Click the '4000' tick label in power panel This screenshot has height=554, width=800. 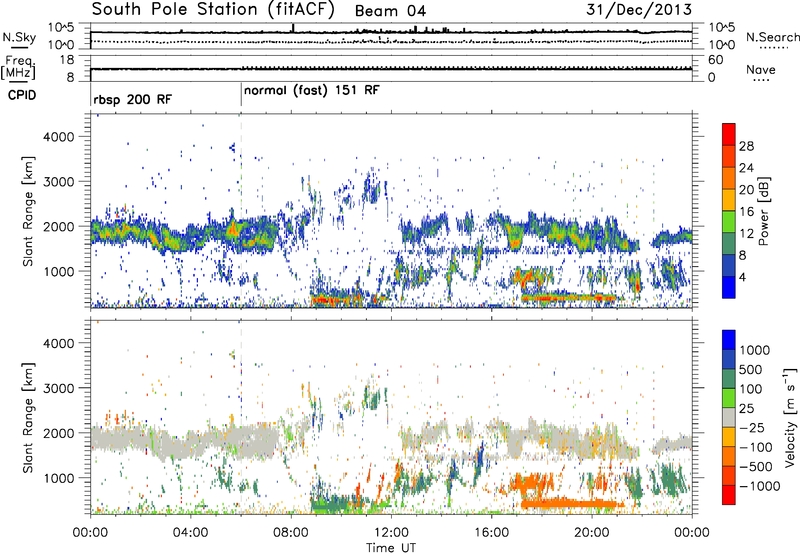click(x=58, y=137)
